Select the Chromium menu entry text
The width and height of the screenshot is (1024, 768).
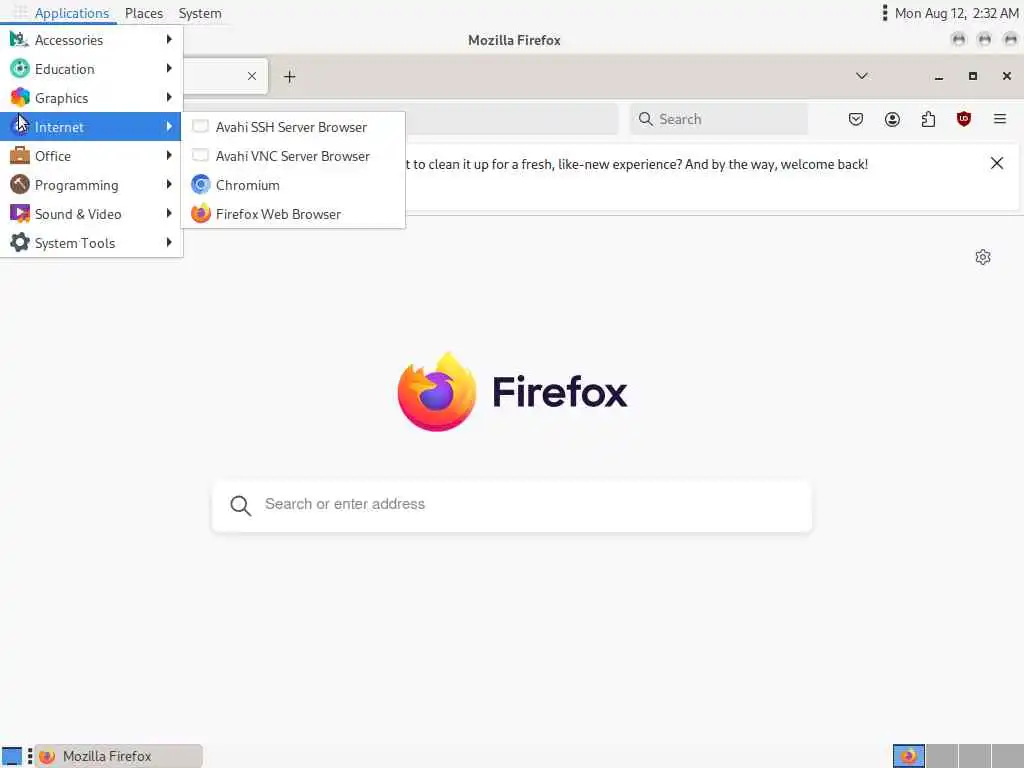coord(248,185)
